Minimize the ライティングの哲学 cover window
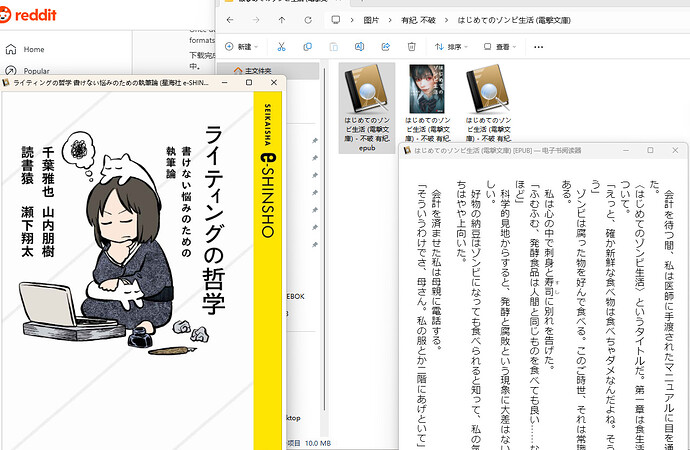 tap(224, 82)
